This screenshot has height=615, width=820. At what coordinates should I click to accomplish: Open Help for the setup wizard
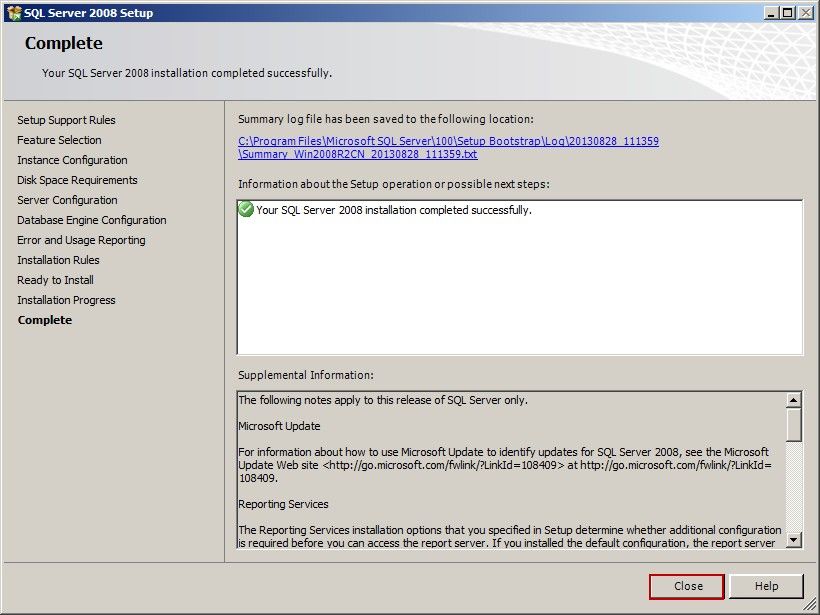pos(766,586)
